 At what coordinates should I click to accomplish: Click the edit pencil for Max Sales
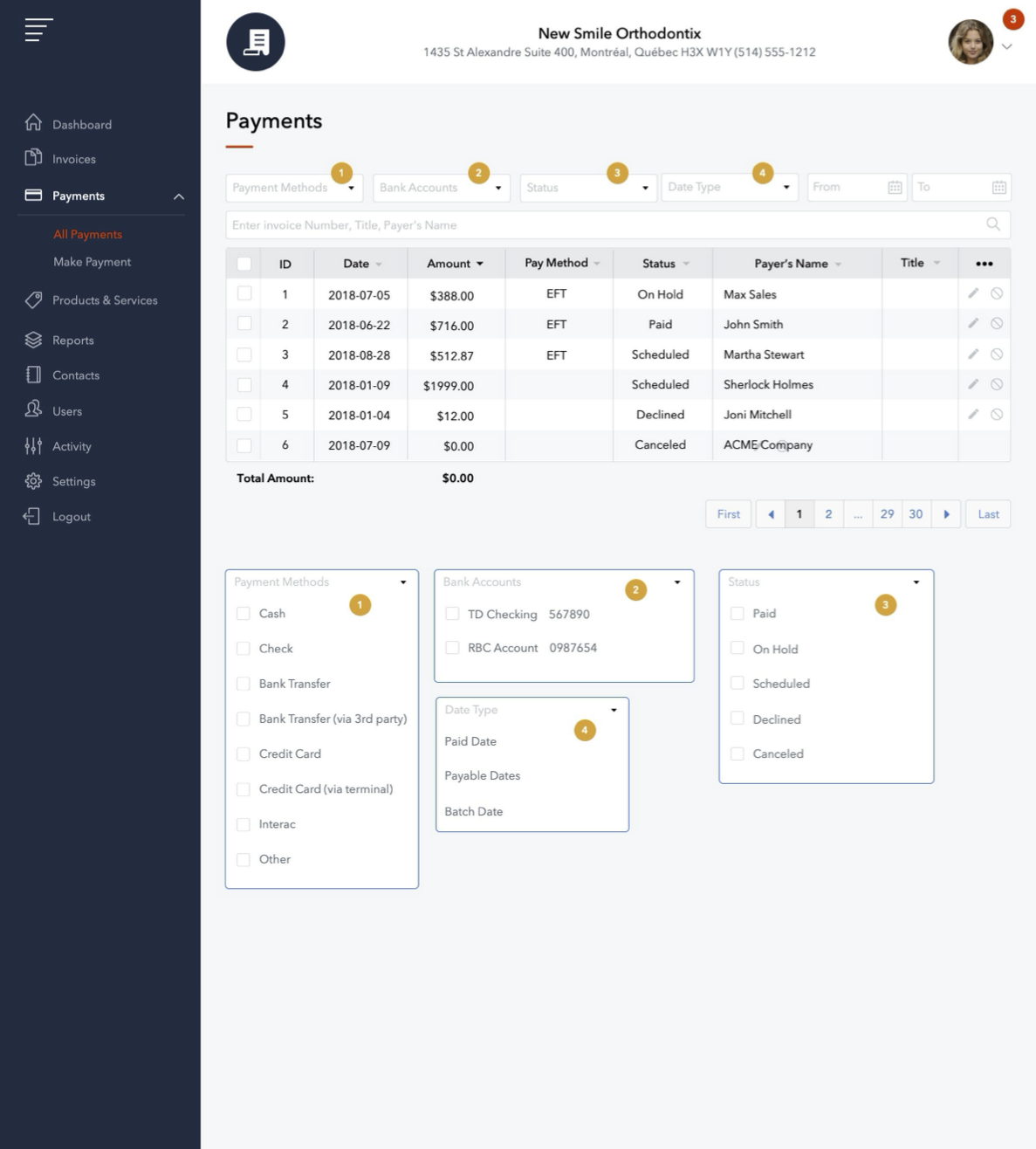[973, 293]
